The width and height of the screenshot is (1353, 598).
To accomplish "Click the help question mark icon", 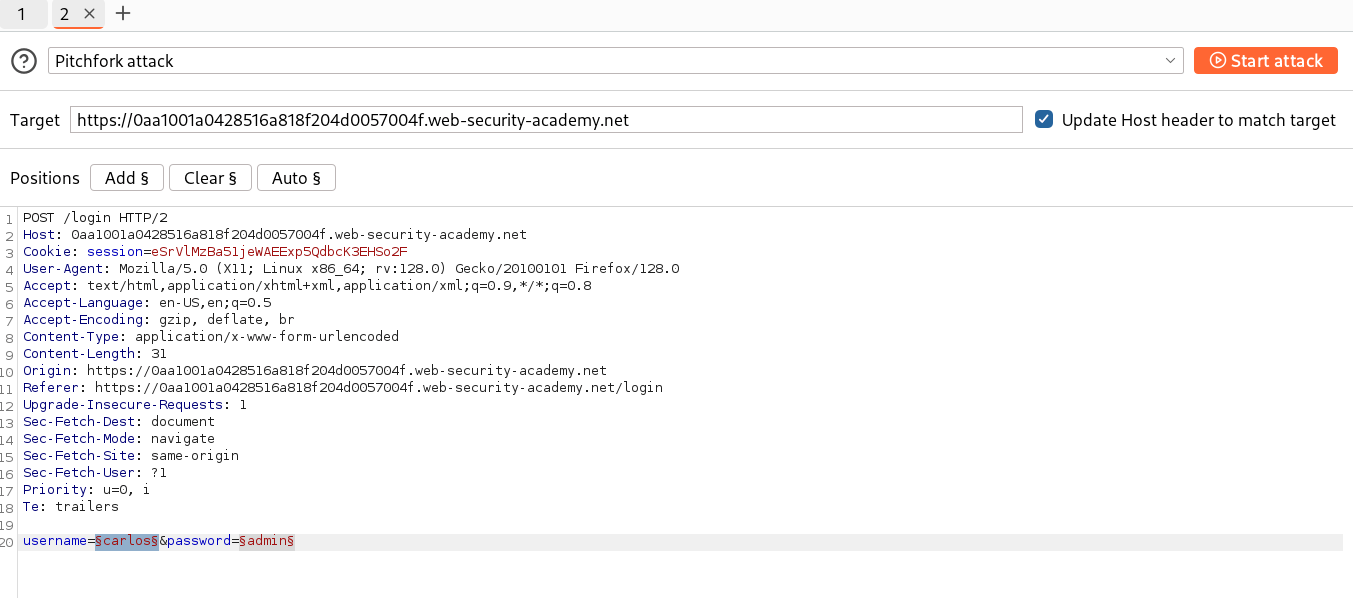I will (23, 61).
